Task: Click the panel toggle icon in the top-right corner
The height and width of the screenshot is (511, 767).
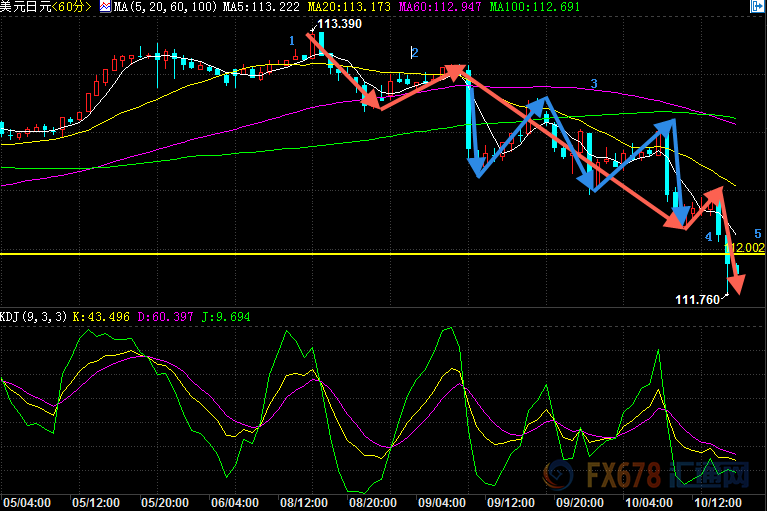Action: click(755, 7)
